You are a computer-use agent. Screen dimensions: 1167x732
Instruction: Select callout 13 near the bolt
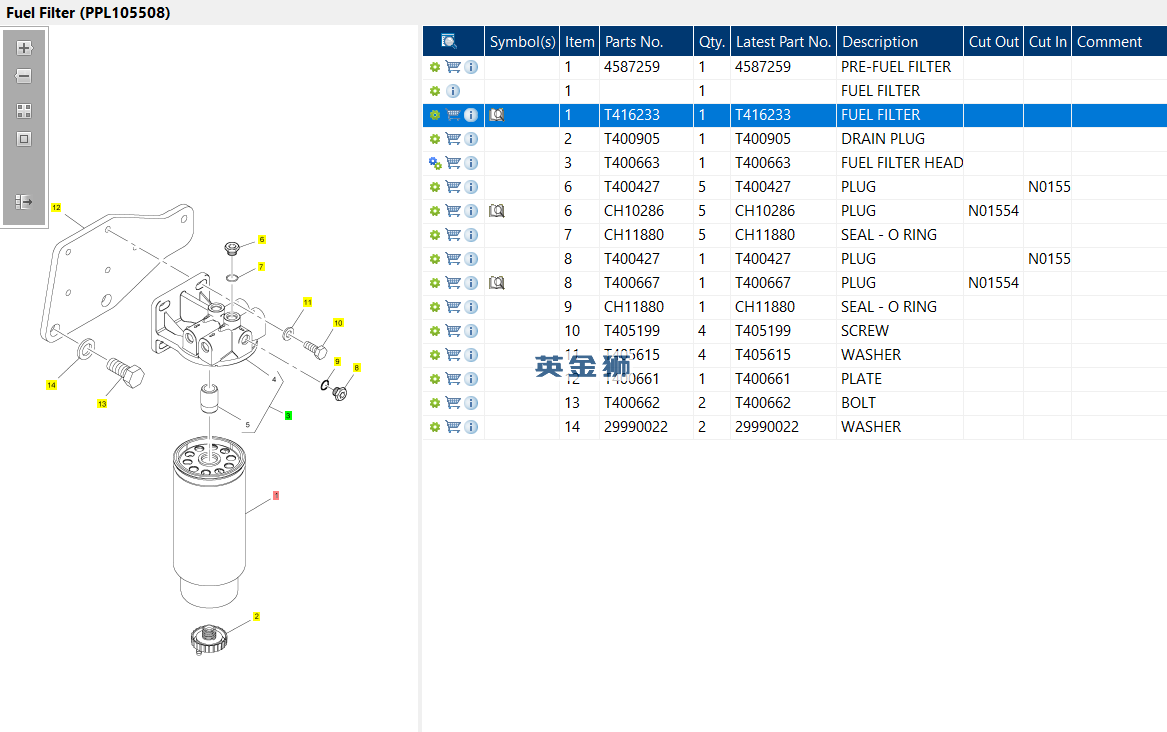coord(102,404)
